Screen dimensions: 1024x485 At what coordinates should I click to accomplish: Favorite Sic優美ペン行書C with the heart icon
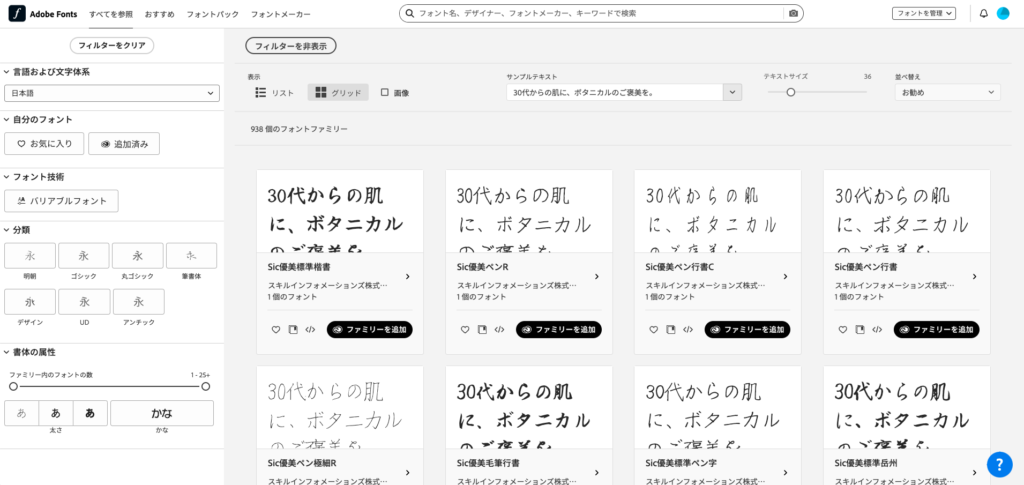tap(654, 330)
